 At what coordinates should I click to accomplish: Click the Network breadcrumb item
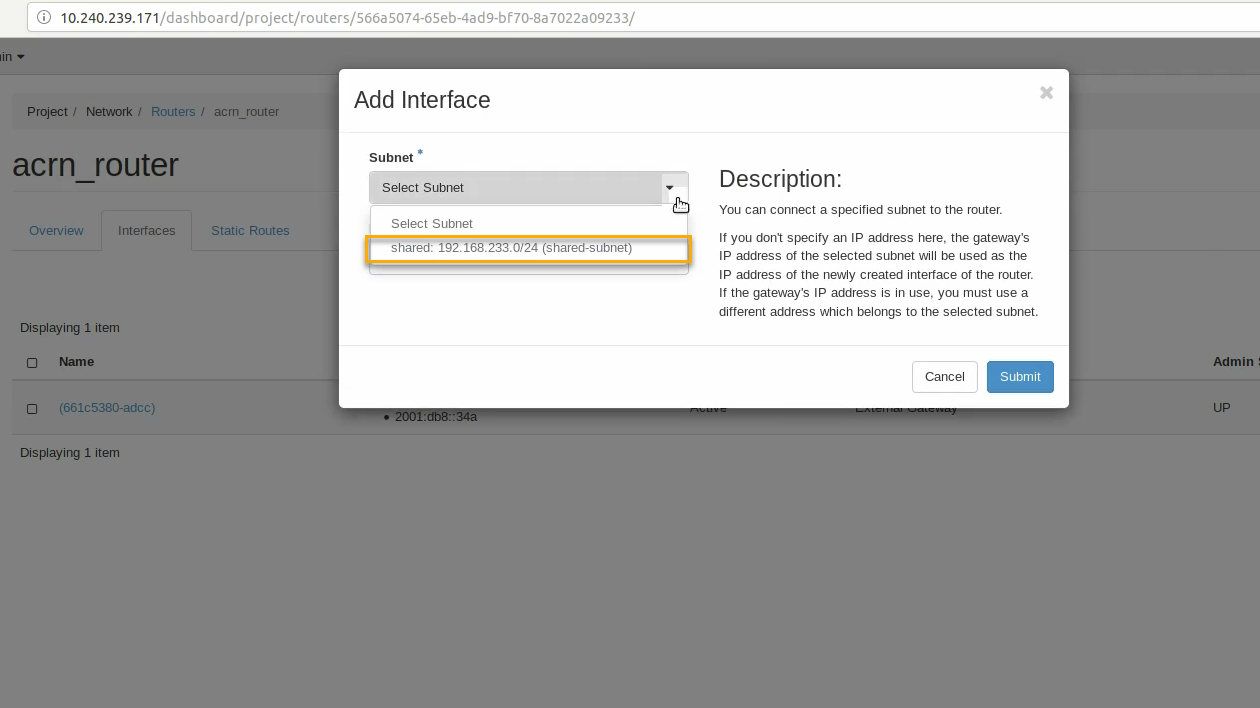point(109,112)
